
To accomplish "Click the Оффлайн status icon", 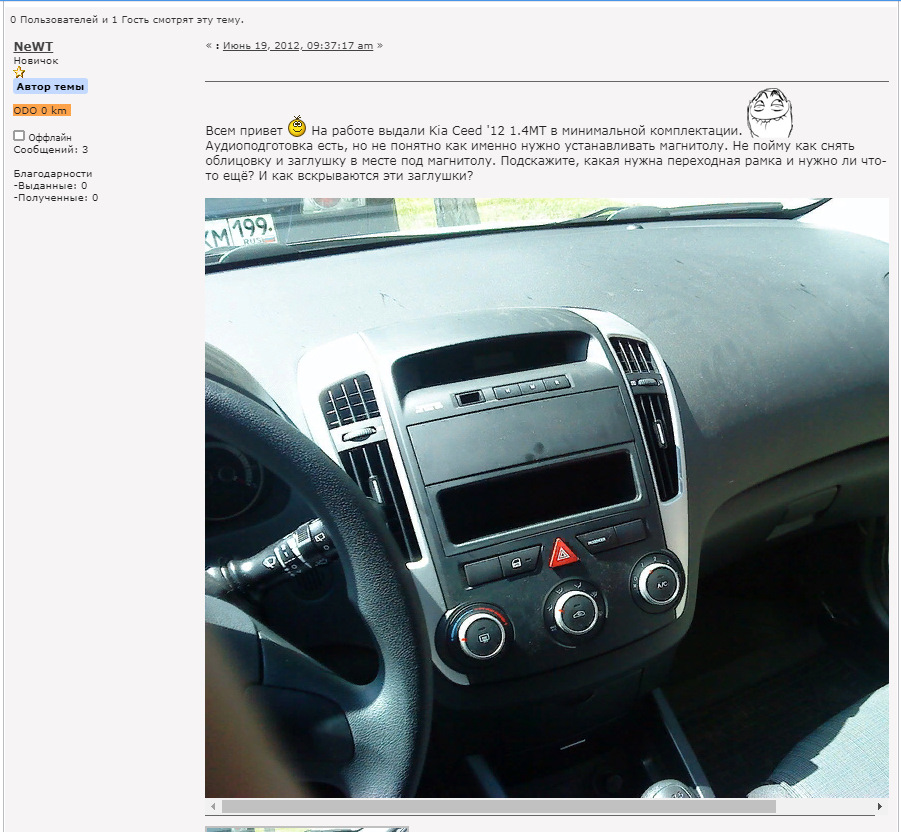I will click(19, 136).
